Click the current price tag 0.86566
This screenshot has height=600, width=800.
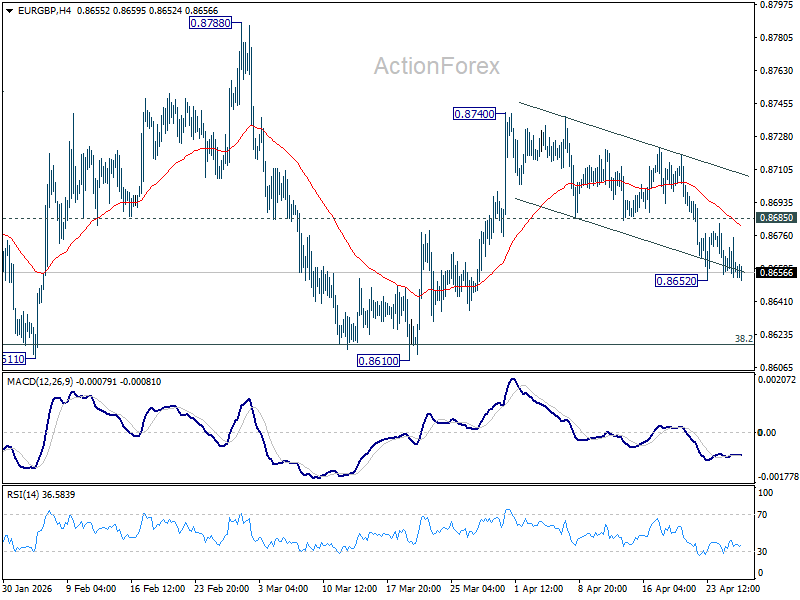[x=777, y=272]
